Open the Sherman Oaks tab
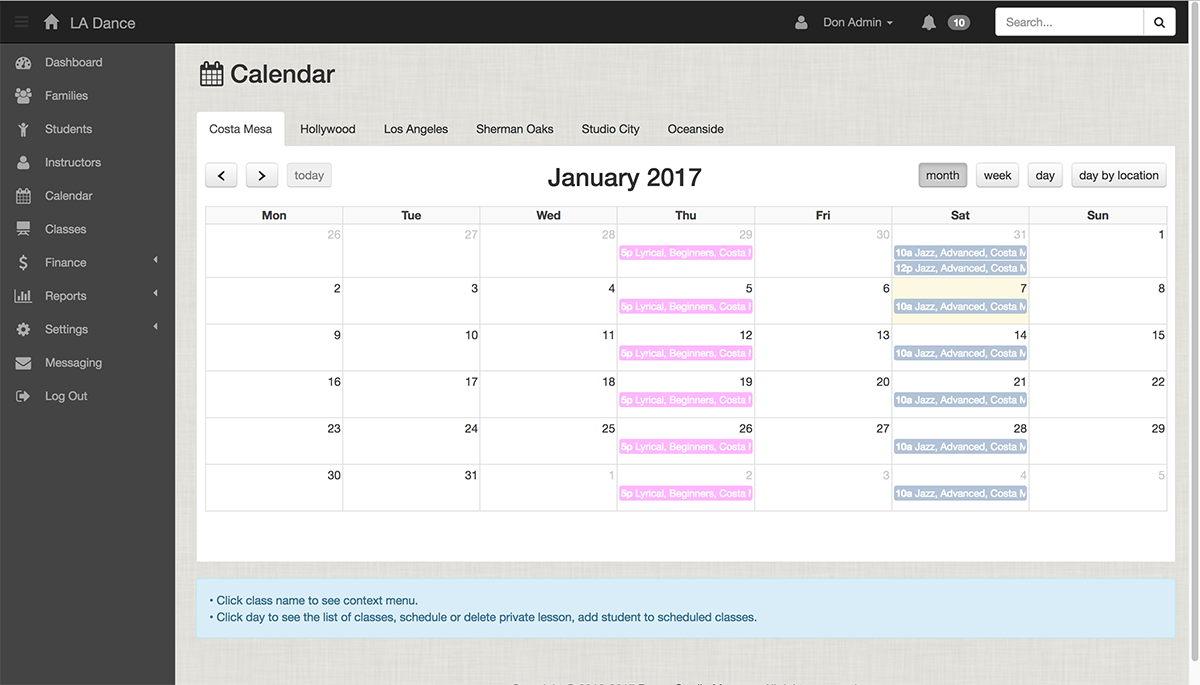 click(514, 129)
